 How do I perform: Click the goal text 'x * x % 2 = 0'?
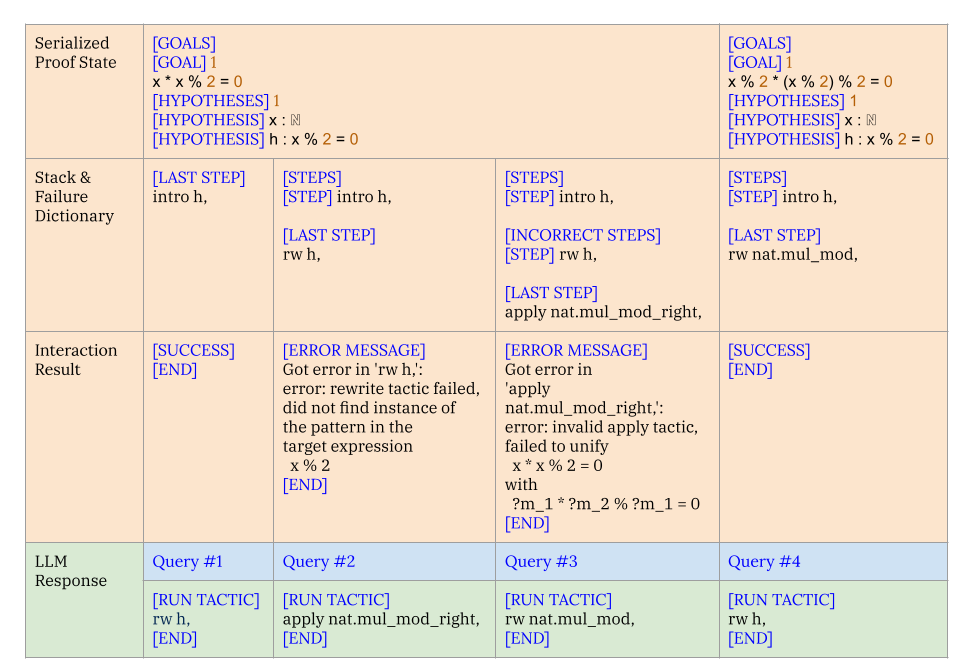197,82
